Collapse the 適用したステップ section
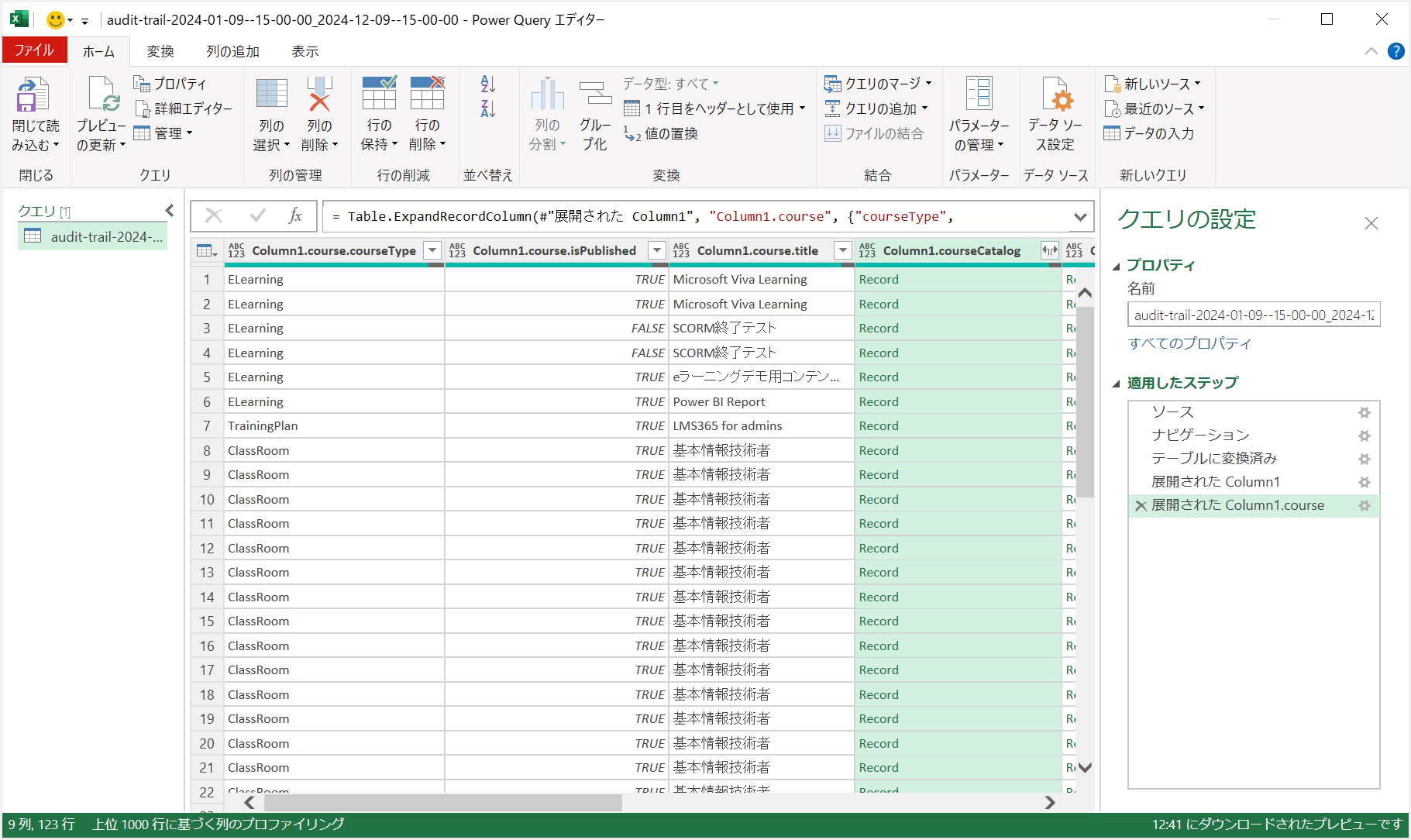Image resolution: width=1411 pixels, height=840 pixels. 1117,384
